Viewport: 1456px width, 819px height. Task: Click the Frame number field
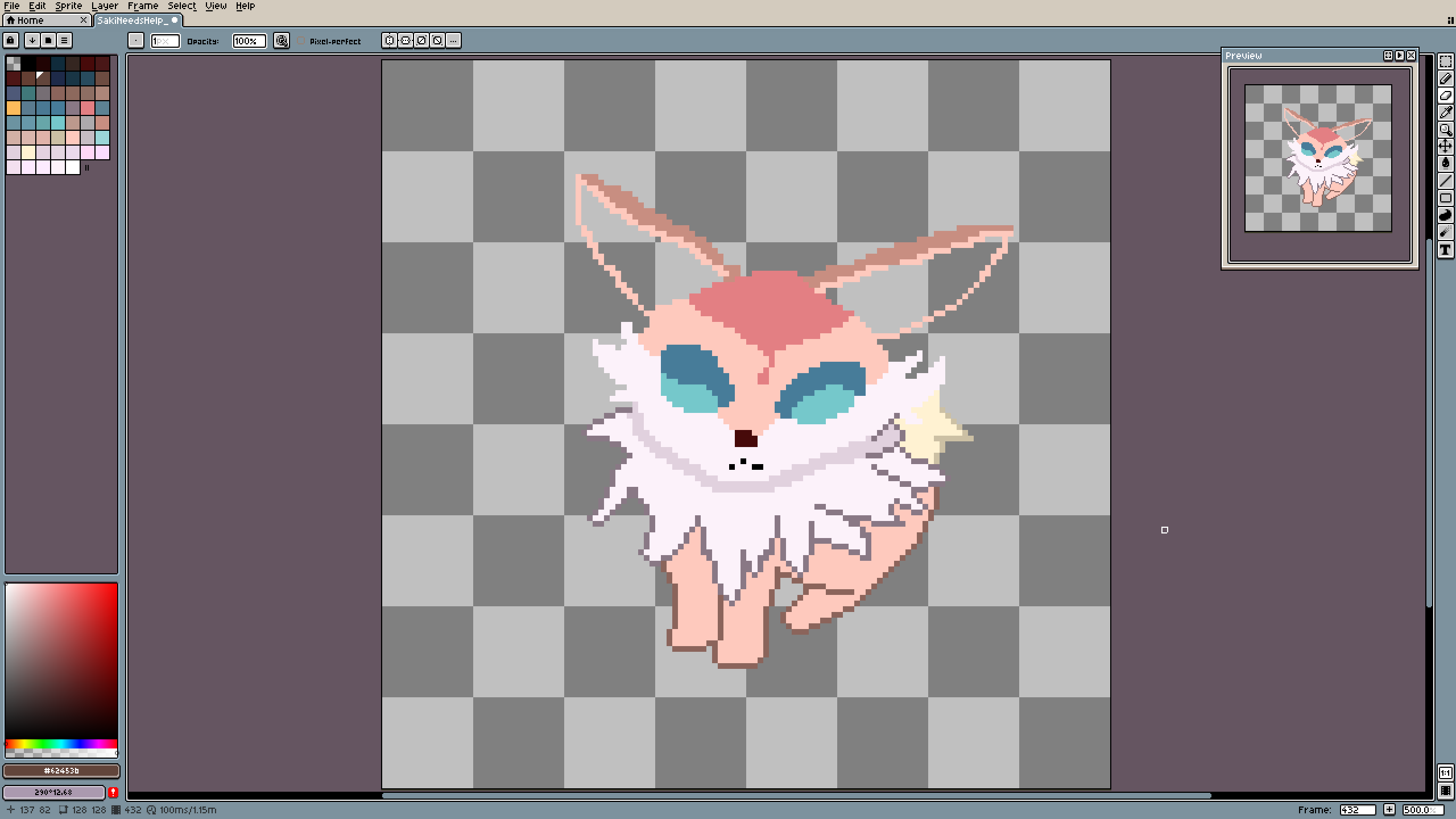[1358, 809]
